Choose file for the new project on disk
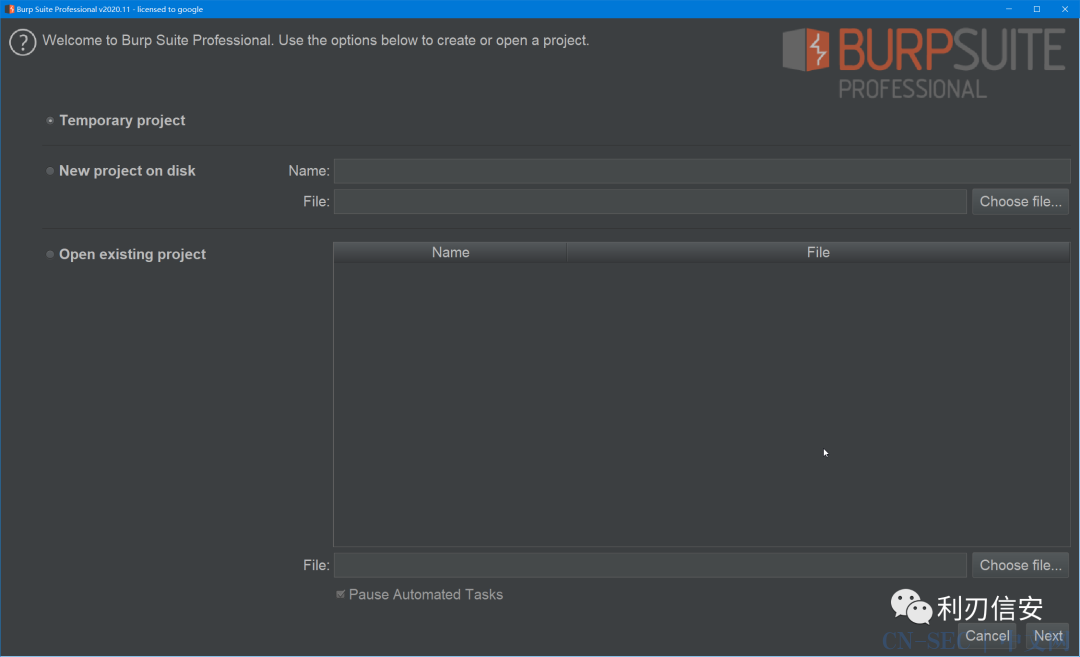This screenshot has width=1080, height=657. click(x=1020, y=202)
